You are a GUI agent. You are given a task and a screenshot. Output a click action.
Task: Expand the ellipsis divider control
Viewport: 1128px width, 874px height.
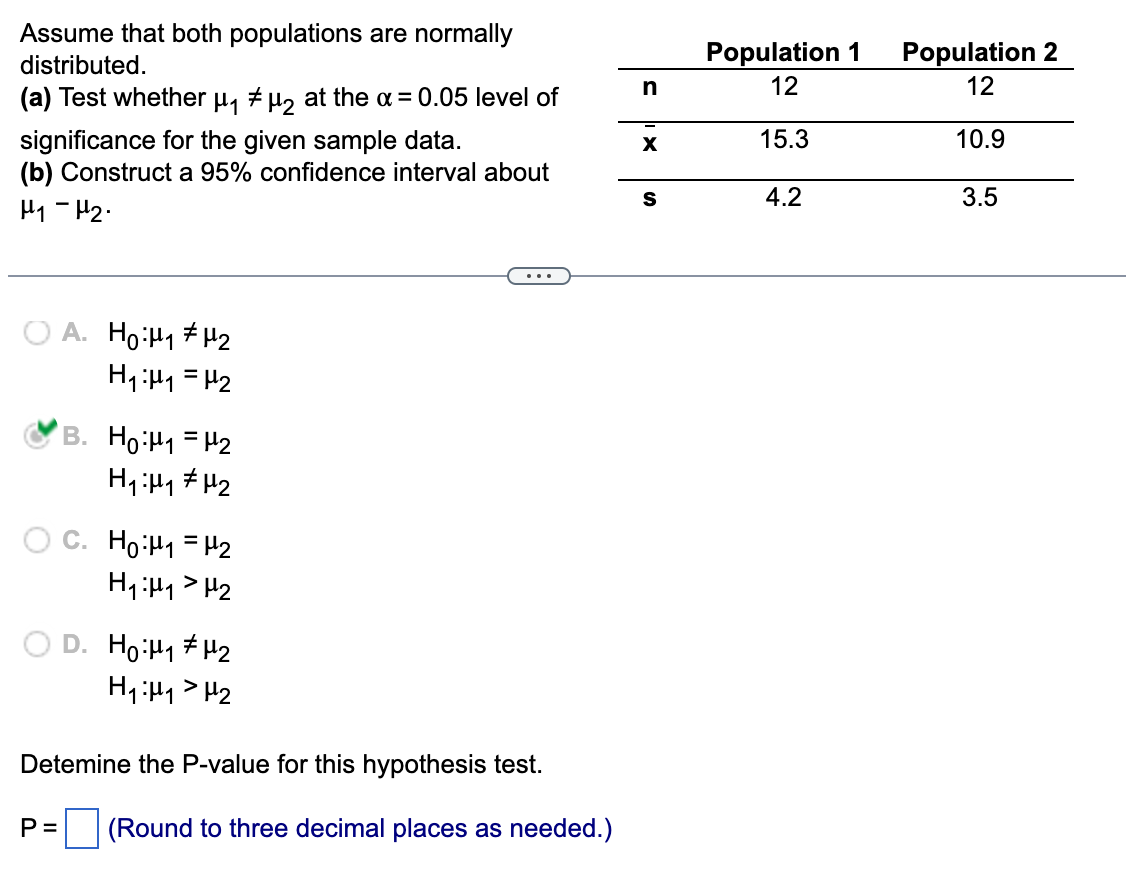click(539, 276)
